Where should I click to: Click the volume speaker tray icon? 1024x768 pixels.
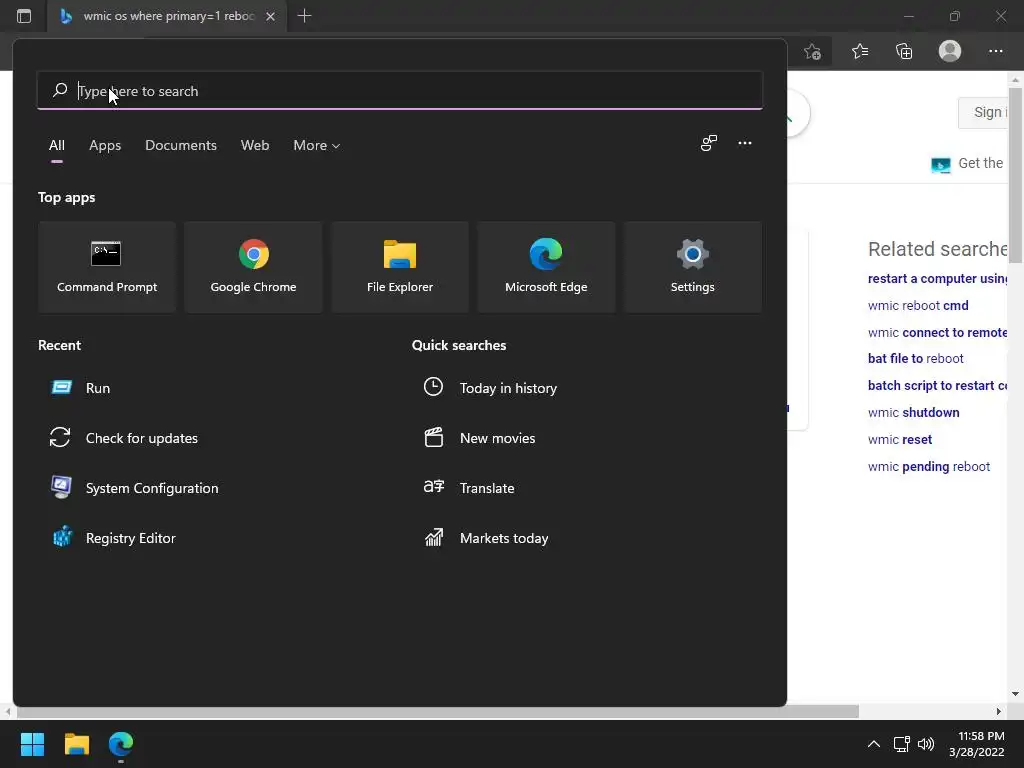pos(926,744)
